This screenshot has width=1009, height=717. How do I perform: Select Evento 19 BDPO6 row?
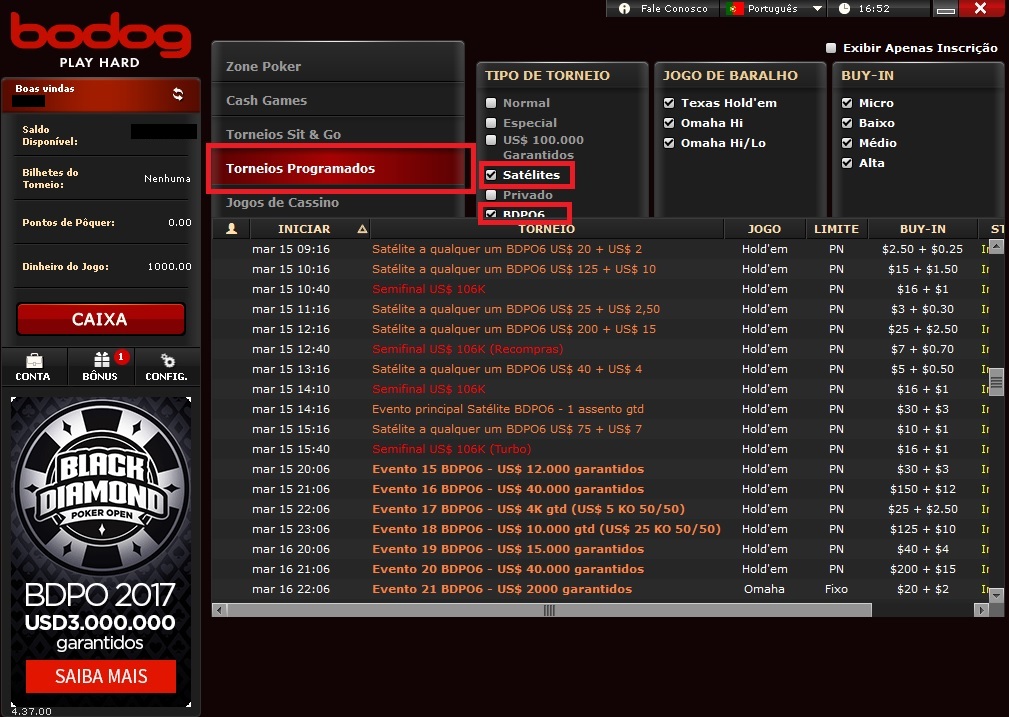tap(601, 548)
